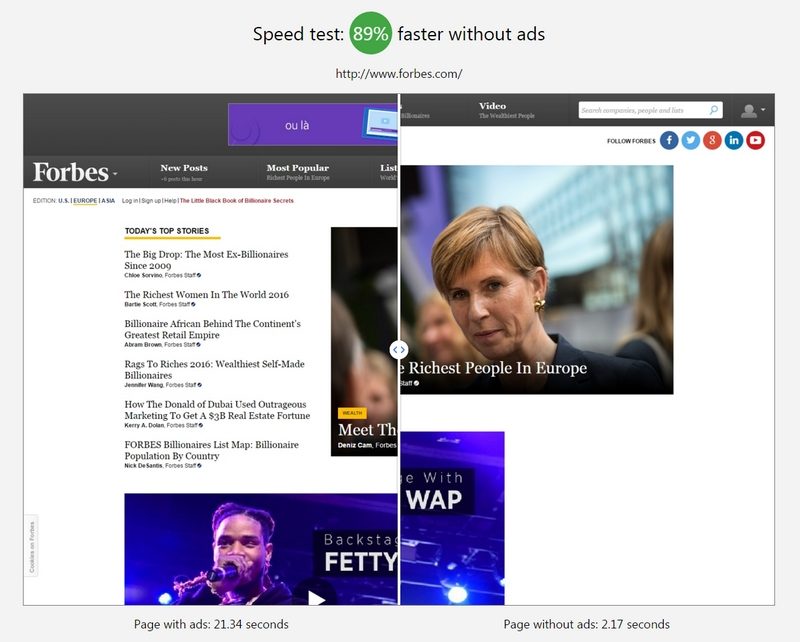800x642 pixels.
Task: Click the Help link
Action: coord(170,201)
